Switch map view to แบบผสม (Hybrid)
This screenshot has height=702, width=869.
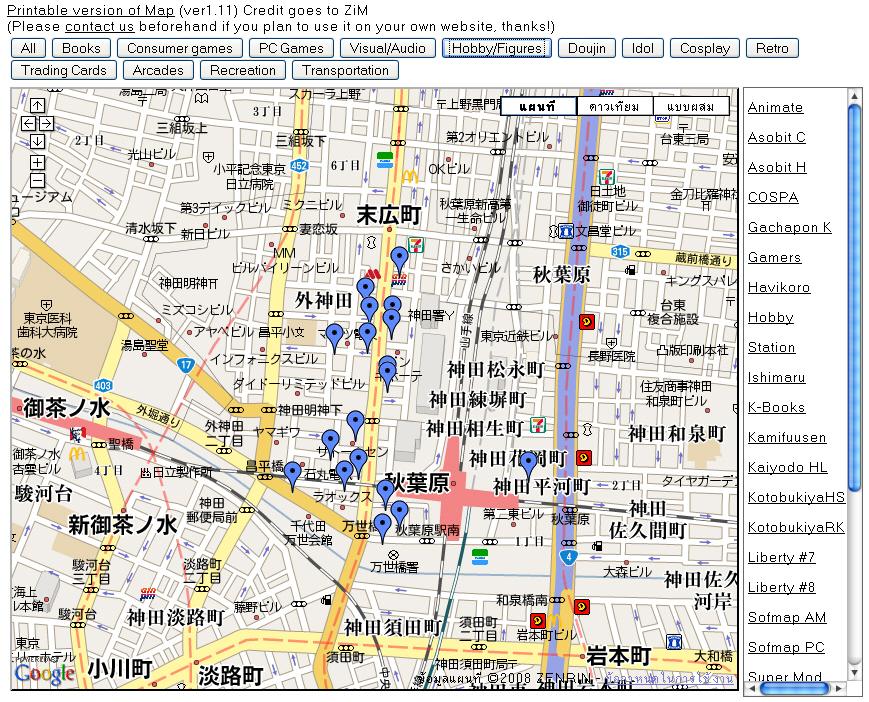(691, 106)
